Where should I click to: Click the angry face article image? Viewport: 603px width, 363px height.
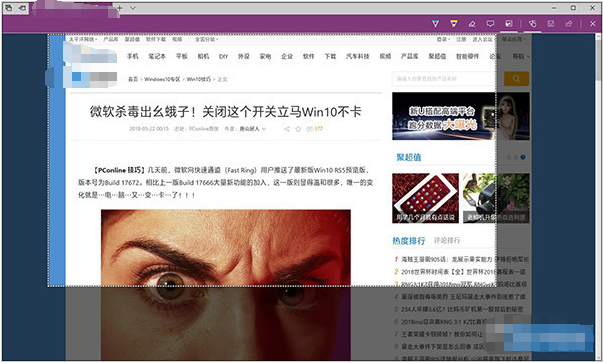tap(226, 285)
